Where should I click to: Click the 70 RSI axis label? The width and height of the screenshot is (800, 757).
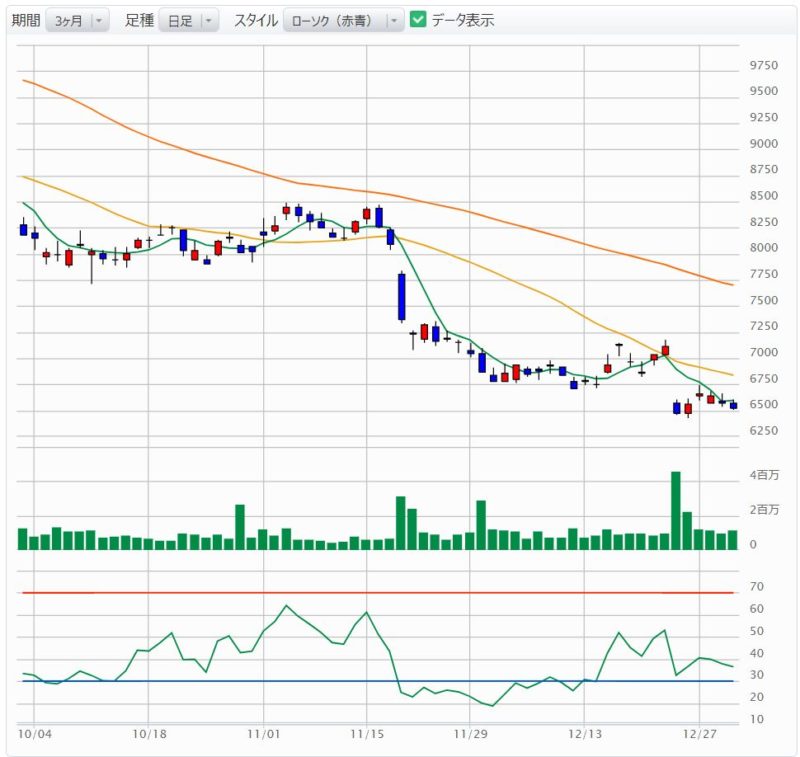pos(757,587)
